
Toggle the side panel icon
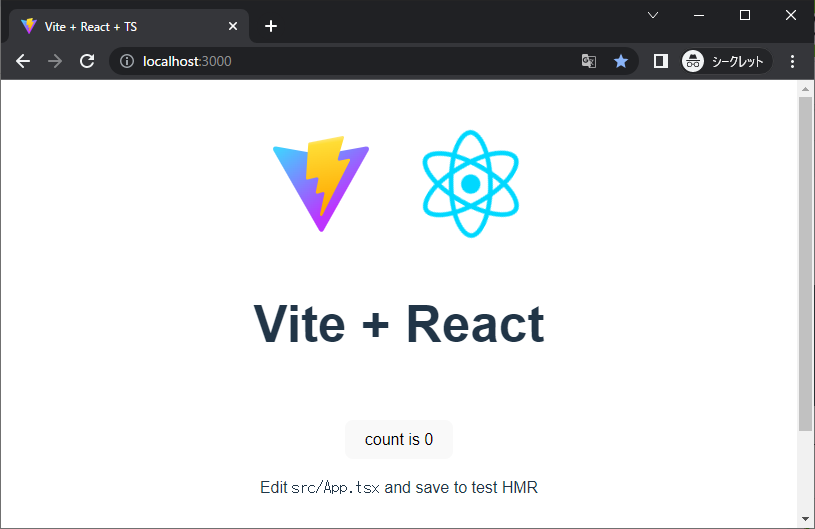tap(661, 61)
